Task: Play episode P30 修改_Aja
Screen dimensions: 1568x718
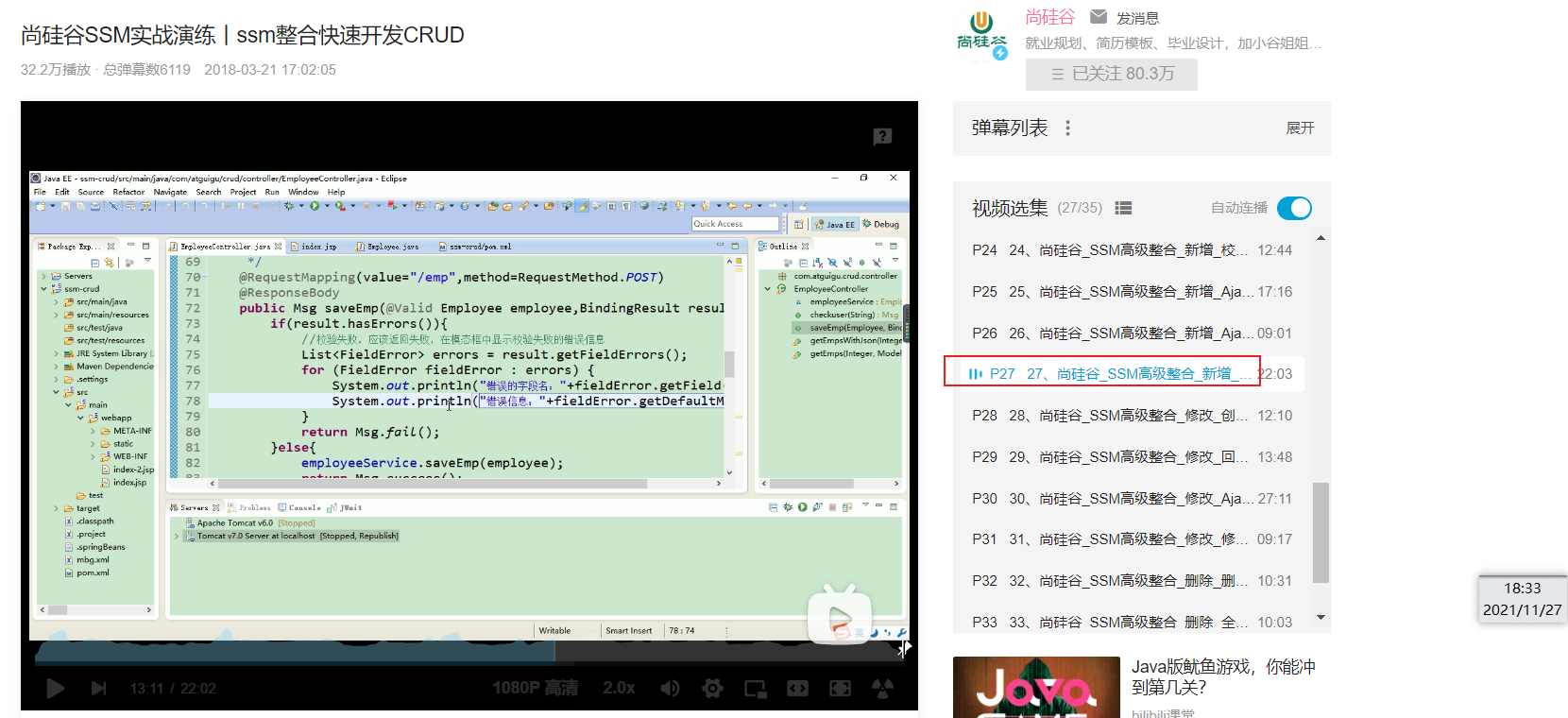Action: [x=1132, y=499]
